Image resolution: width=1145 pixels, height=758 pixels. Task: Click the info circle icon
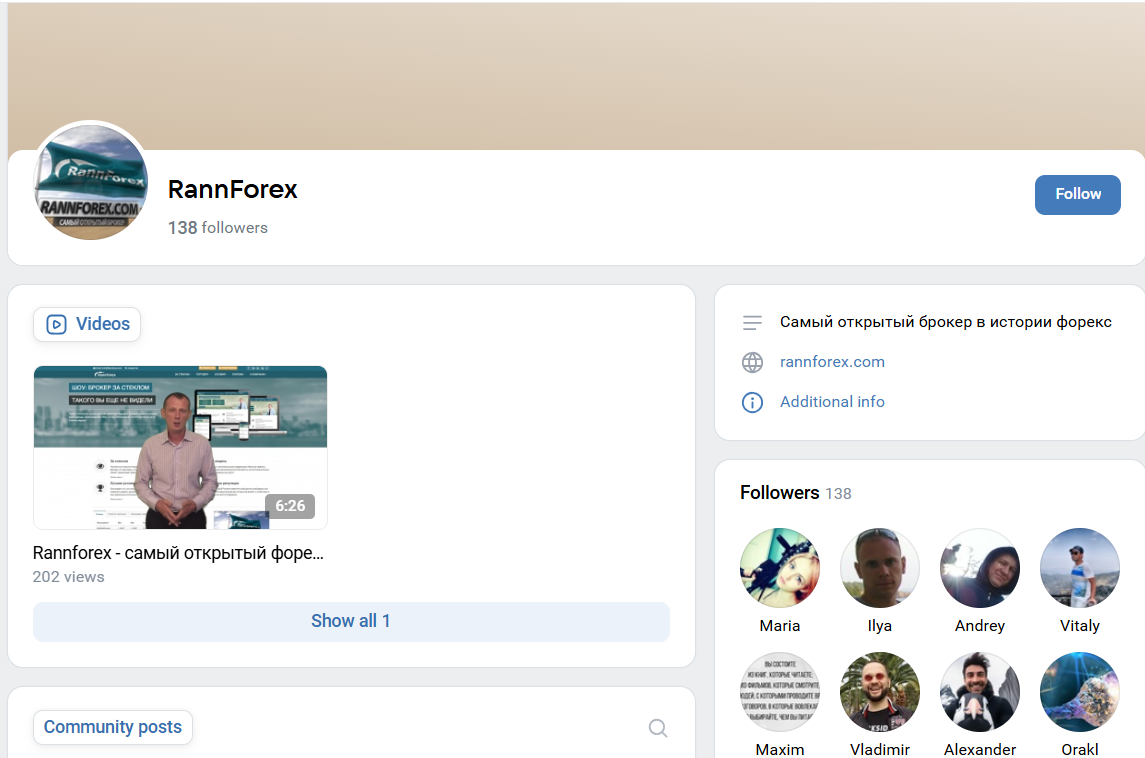click(752, 402)
